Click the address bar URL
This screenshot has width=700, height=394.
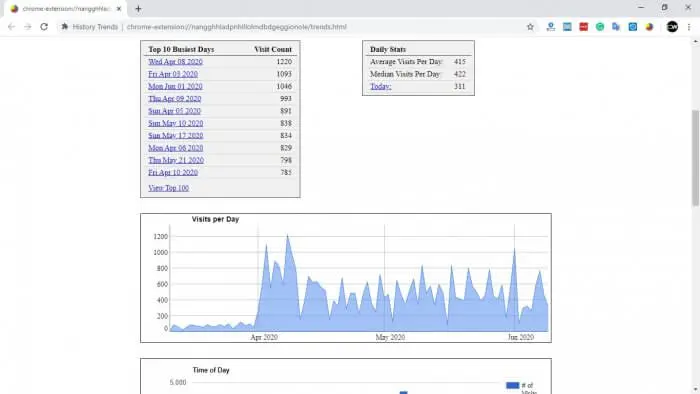click(237, 27)
